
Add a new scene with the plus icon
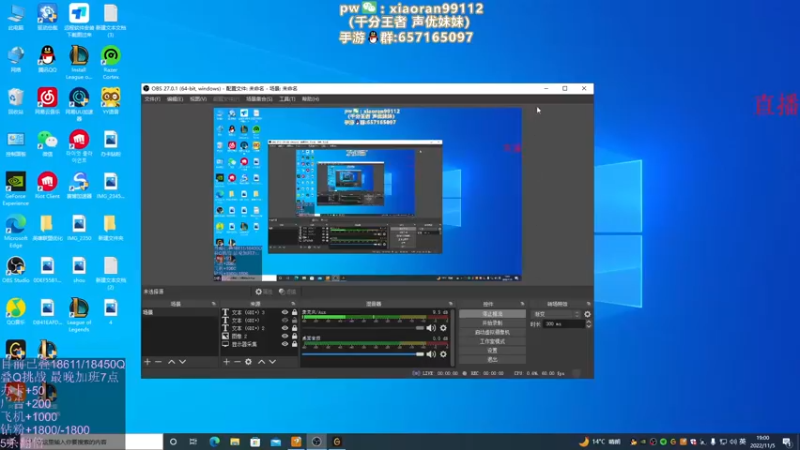(147, 362)
